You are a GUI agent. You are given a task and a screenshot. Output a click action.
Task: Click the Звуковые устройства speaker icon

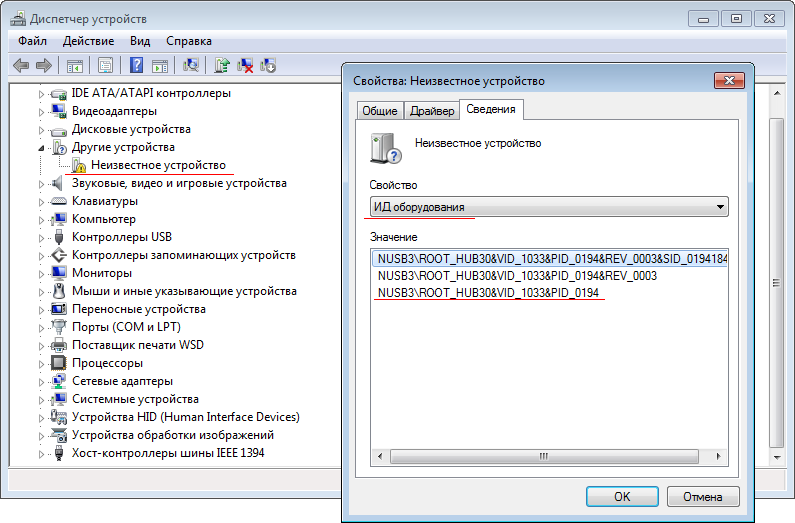[x=59, y=183]
